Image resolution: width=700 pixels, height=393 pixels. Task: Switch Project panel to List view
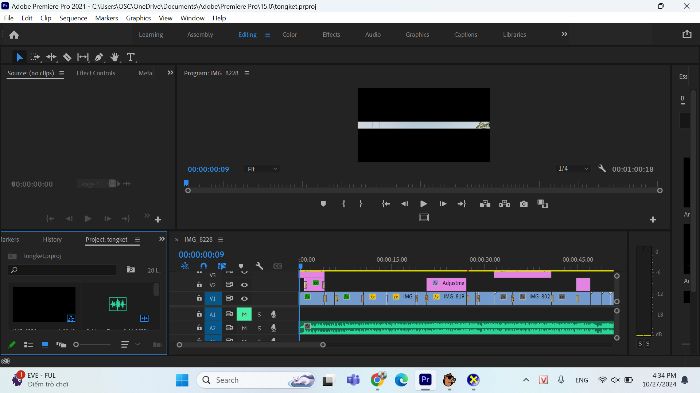click(x=29, y=344)
